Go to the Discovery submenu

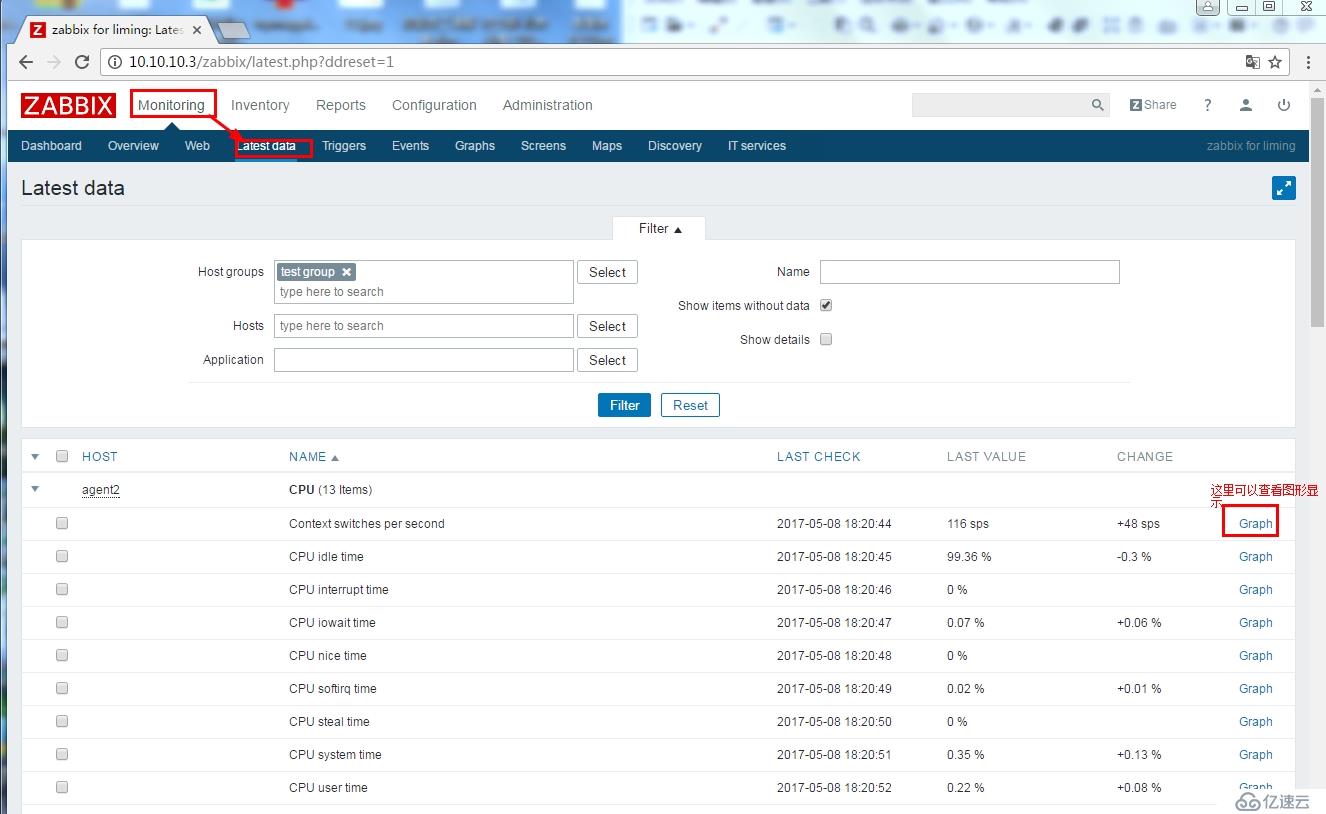pos(675,146)
